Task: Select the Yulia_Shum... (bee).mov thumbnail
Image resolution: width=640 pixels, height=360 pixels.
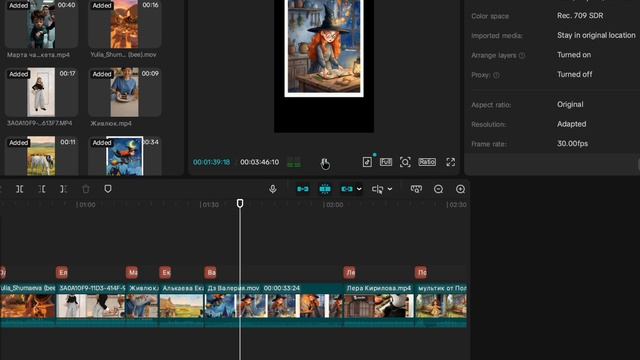Action: (x=124, y=24)
